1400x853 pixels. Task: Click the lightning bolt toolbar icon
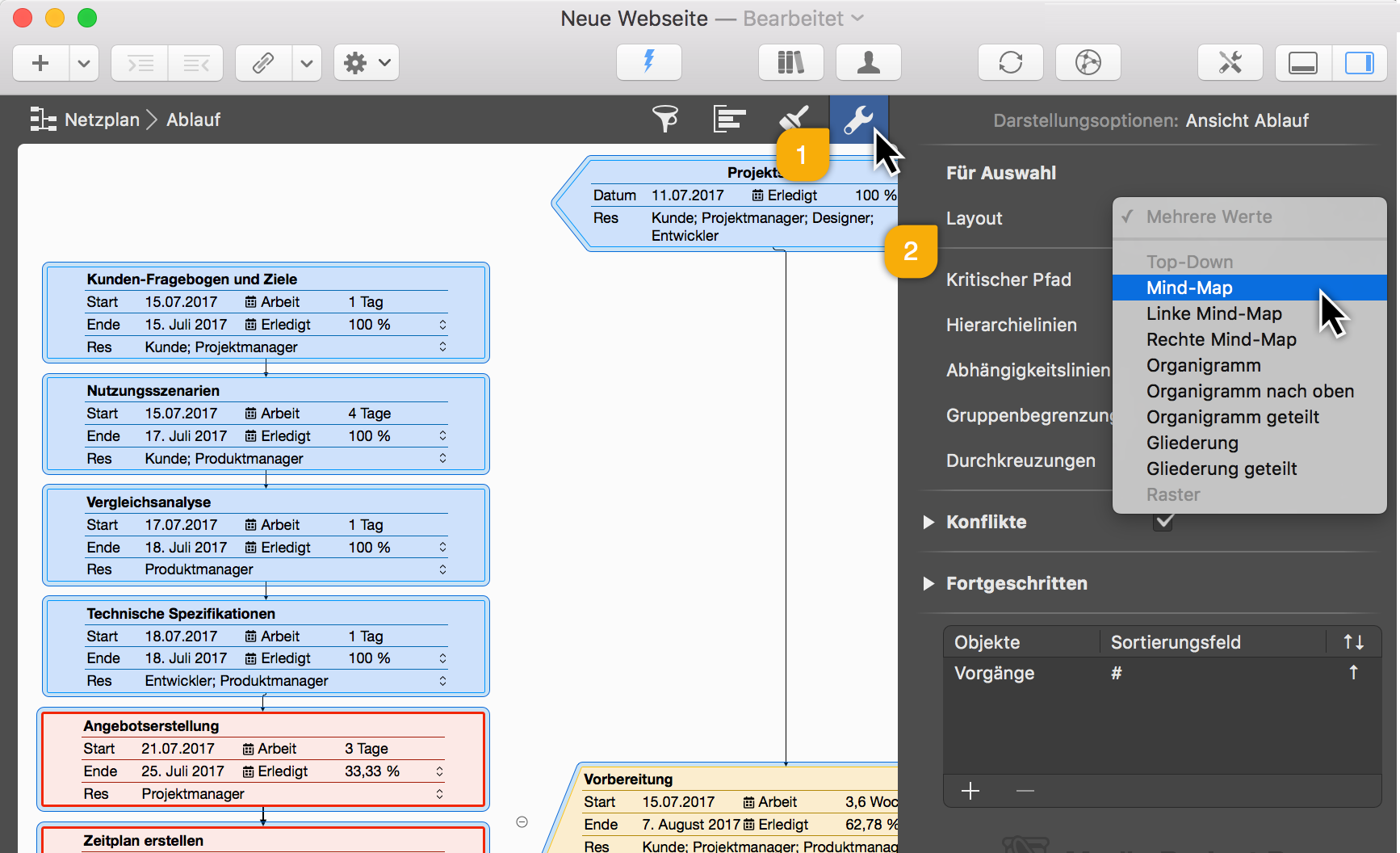point(648,62)
